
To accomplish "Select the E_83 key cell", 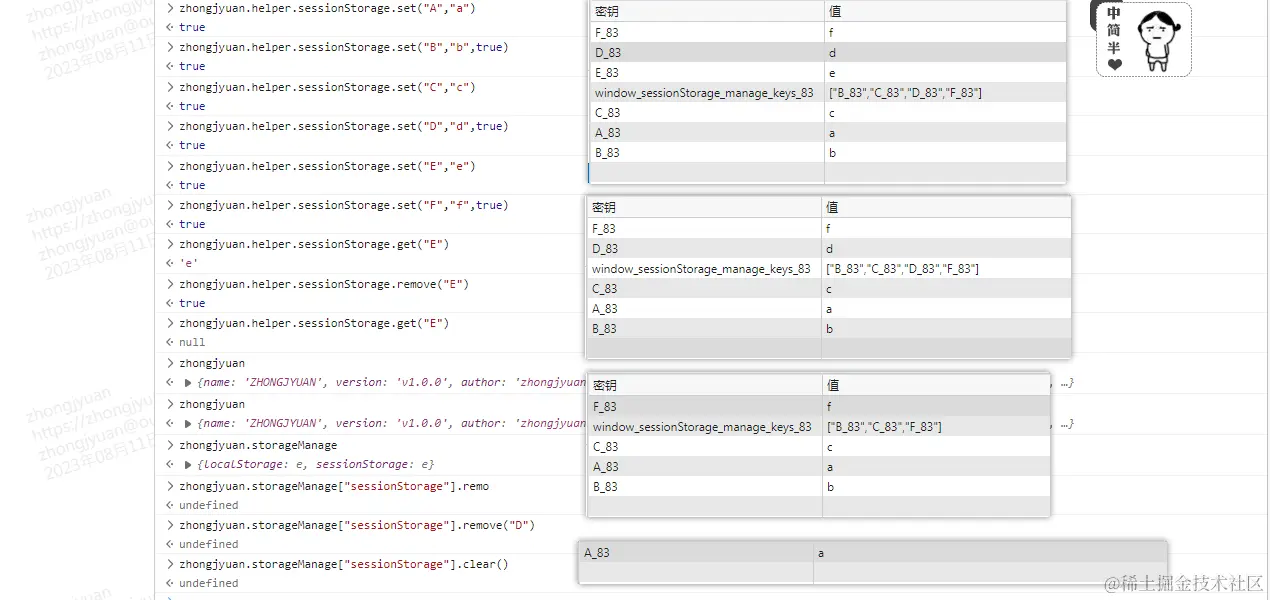I will point(706,73).
